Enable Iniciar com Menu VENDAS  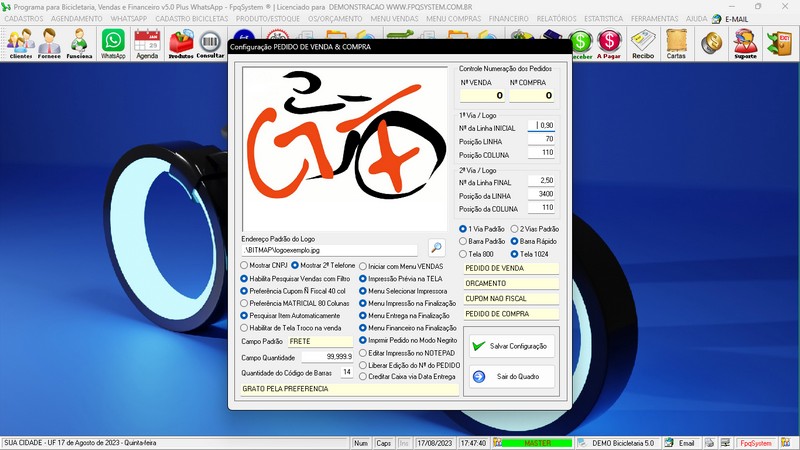[364, 265]
